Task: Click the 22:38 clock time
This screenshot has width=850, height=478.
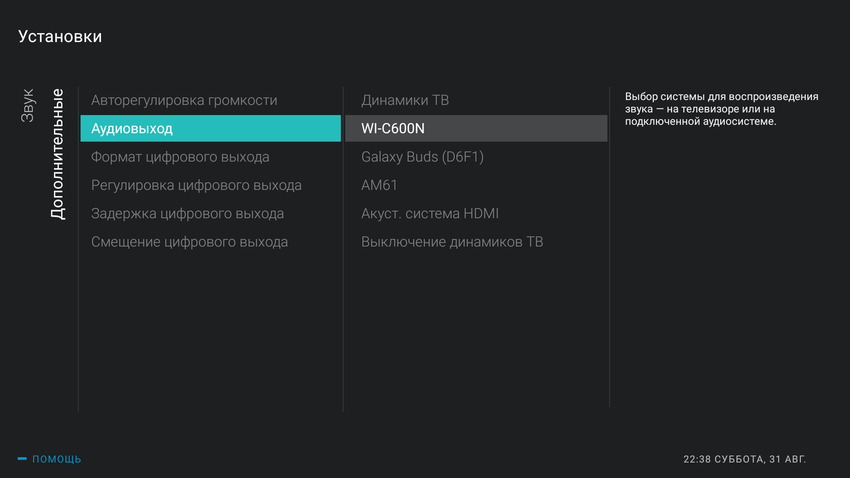Action: pos(697,459)
